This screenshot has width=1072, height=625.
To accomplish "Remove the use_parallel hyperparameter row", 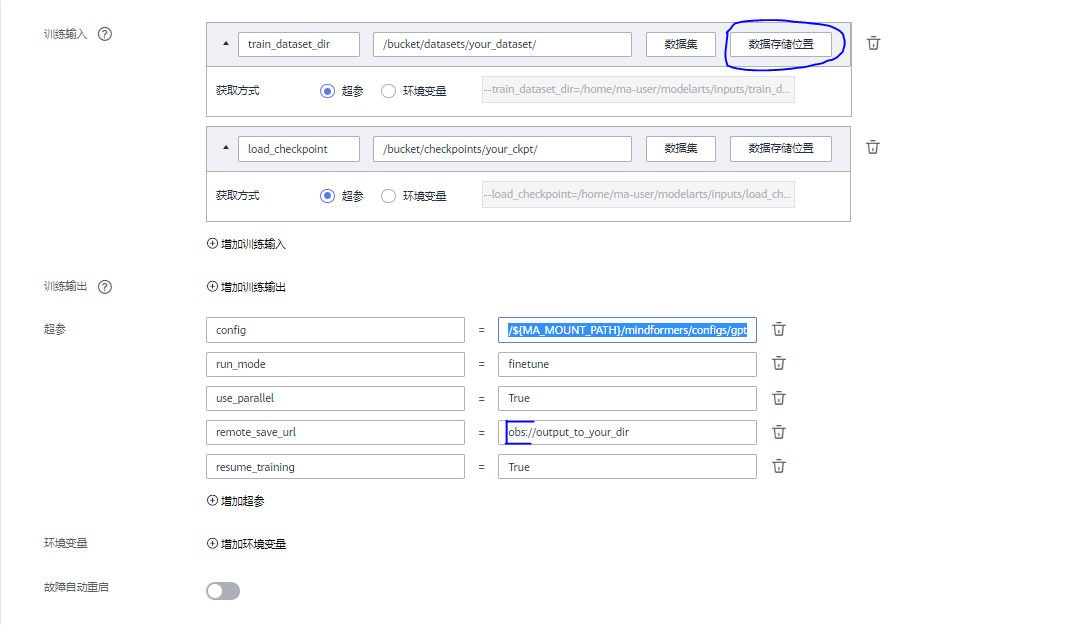I will [x=779, y=398].
